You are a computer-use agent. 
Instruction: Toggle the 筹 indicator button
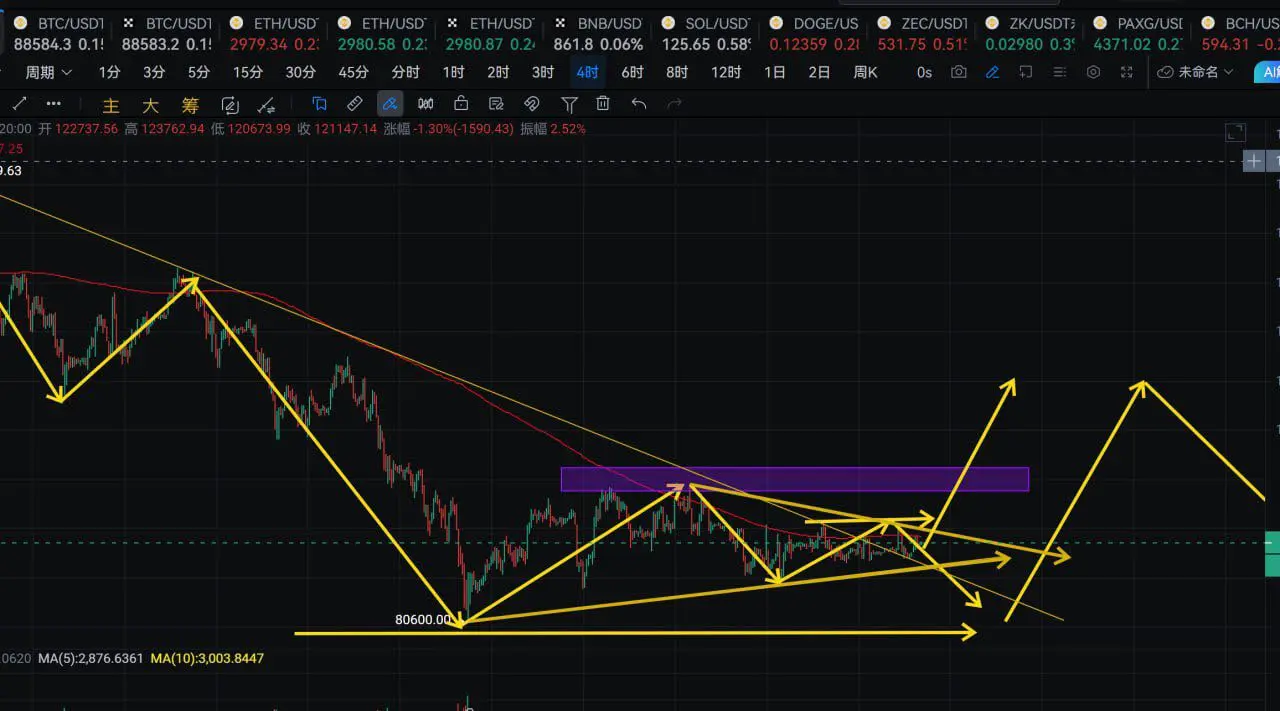point(190,105)
